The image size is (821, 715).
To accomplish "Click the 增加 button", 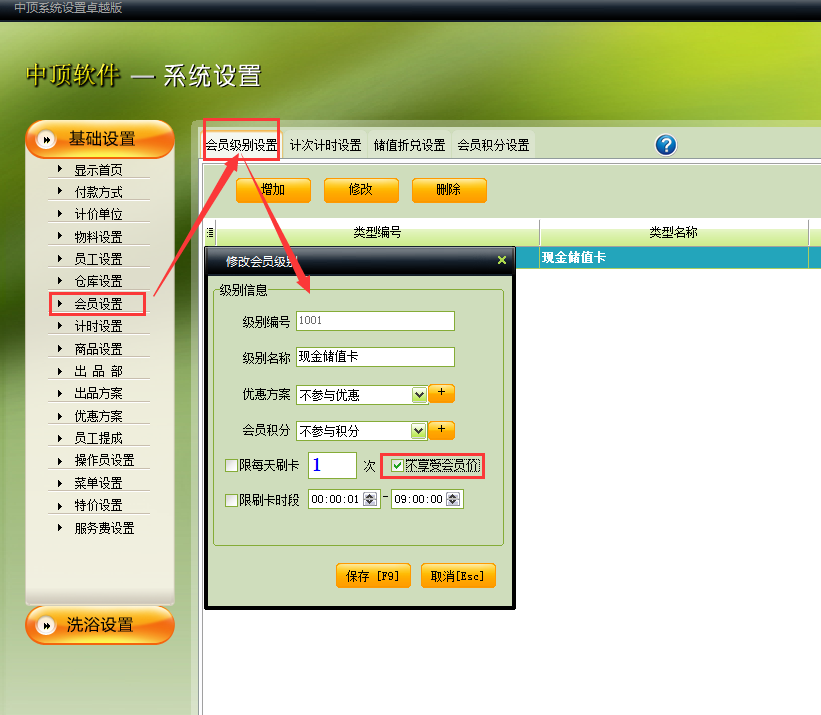I will click(273, 190).
